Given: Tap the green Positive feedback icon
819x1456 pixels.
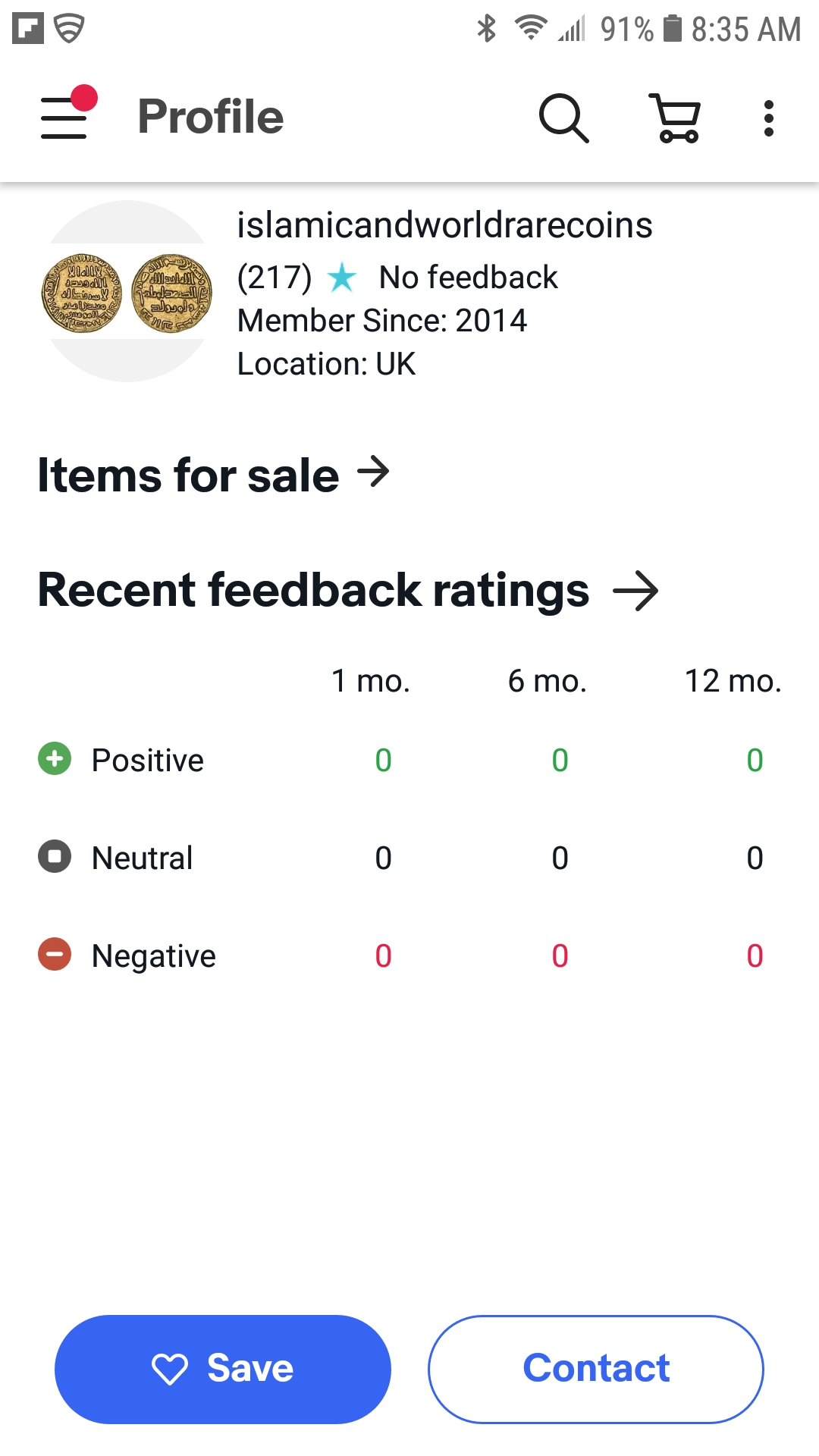Looking at the screenshot, I should click(x=55, y=759).
